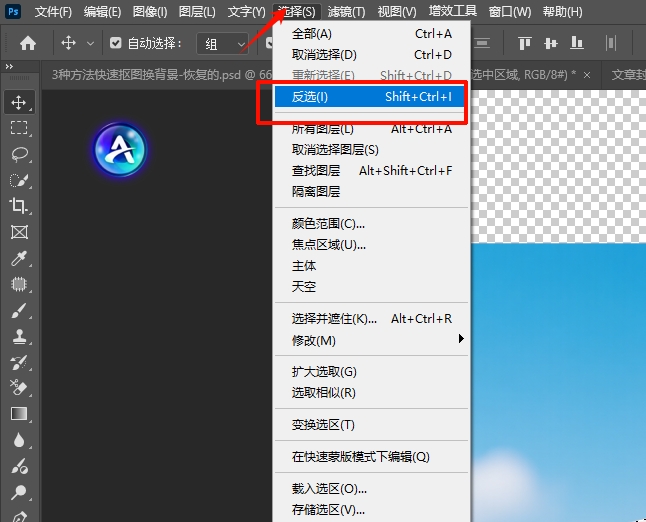Select the Eyedropper tool
Screen dimensions: 646x522
(18, 259)
